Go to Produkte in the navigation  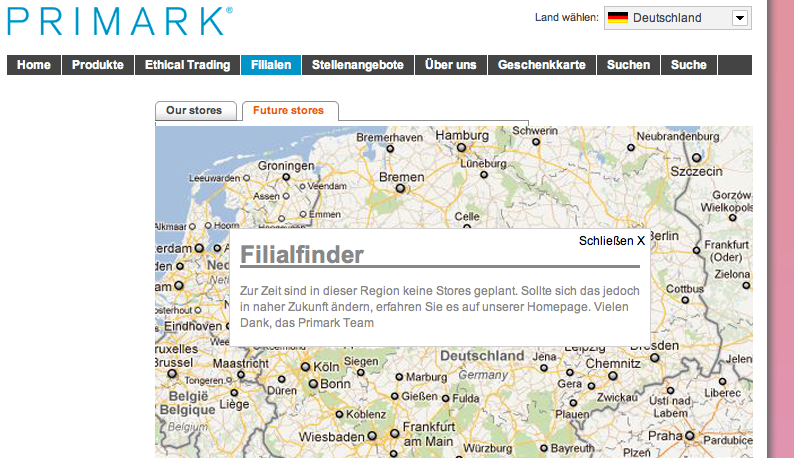coord(98,65)
